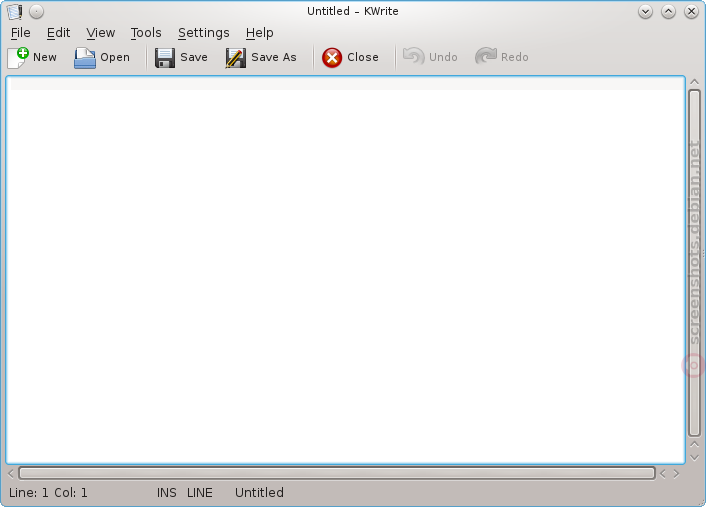Click the Line: 1 Col: 1 status text
The image size is (706, 507).
click(48, 493)
